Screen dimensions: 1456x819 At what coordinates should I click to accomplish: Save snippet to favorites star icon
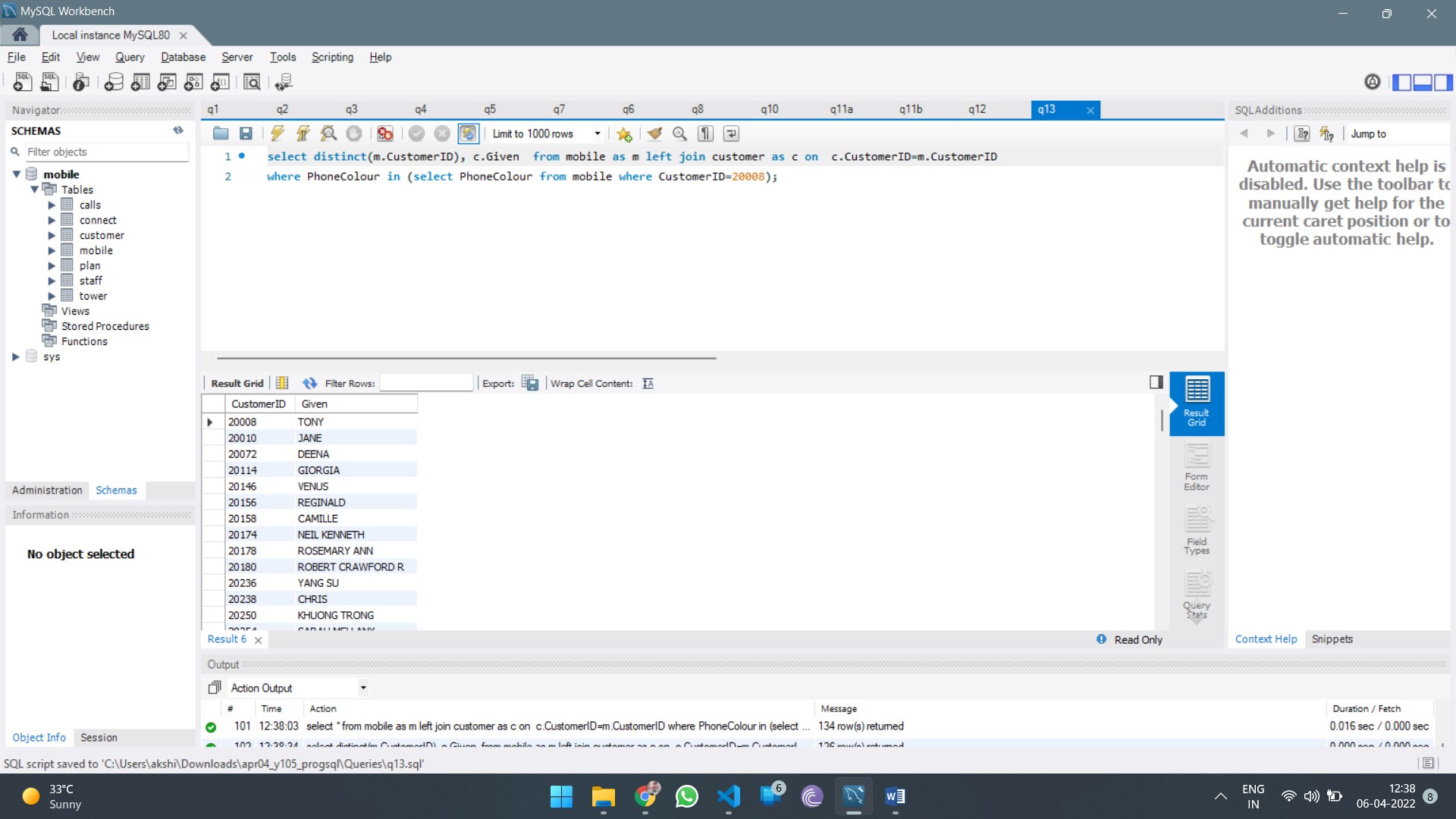point(624,133)
